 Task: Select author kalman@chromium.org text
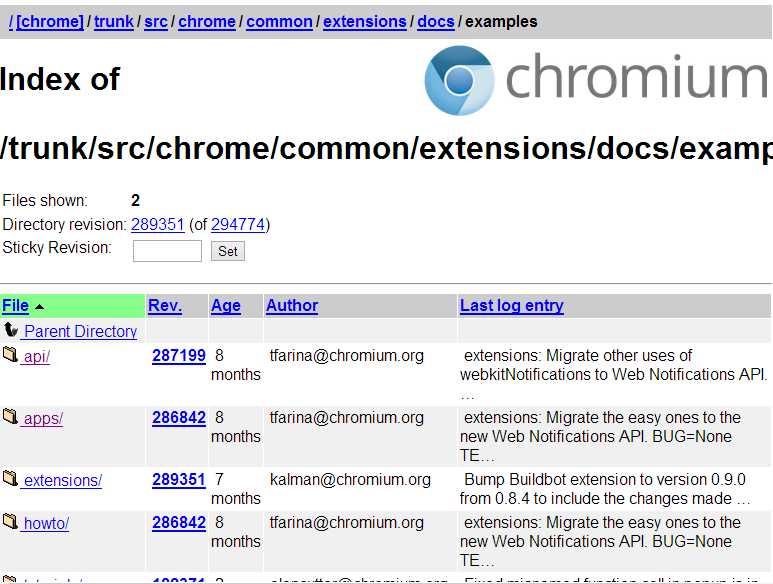pos(350,479)
